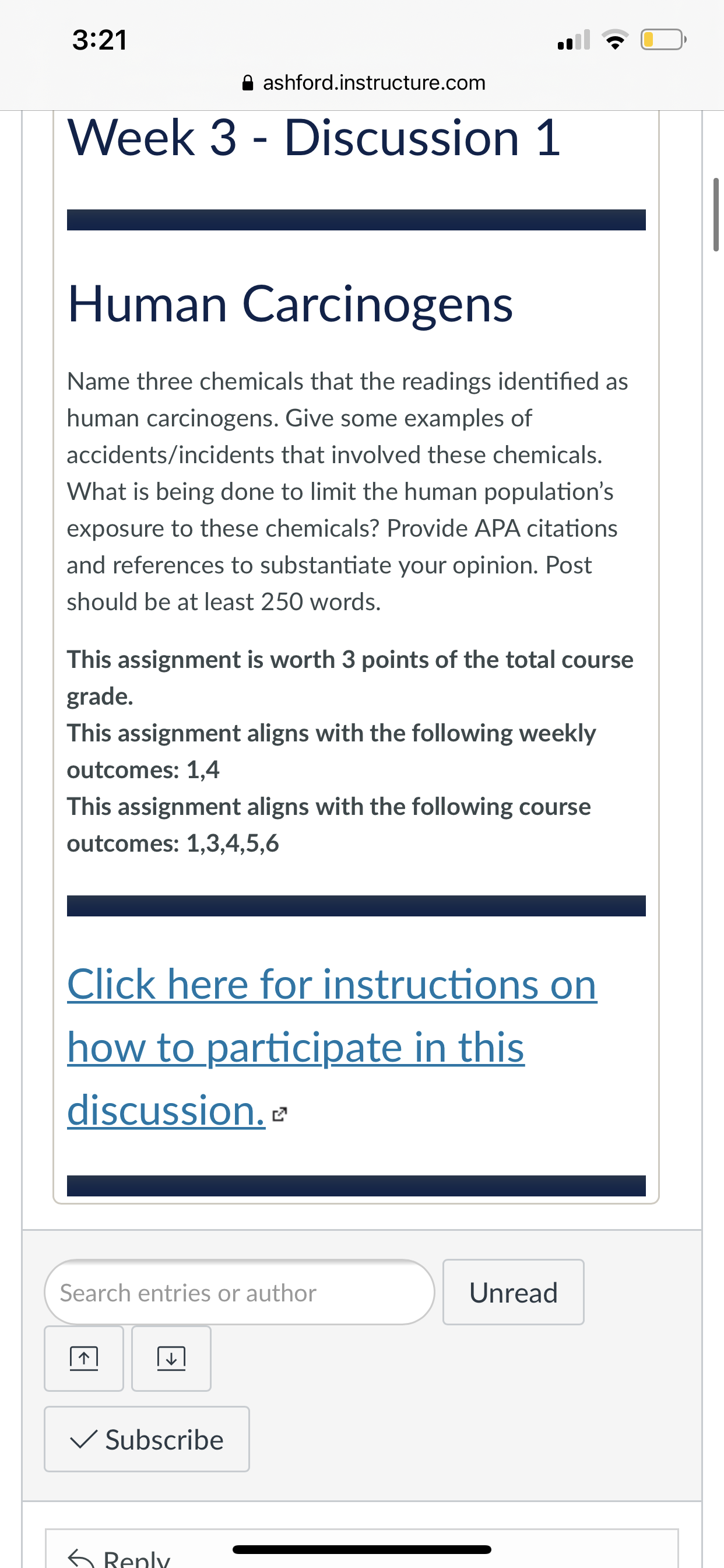Tap the Subscribe checkmark icon
Viewport: 724px width, 1568px height.
tap(83, 1440)
